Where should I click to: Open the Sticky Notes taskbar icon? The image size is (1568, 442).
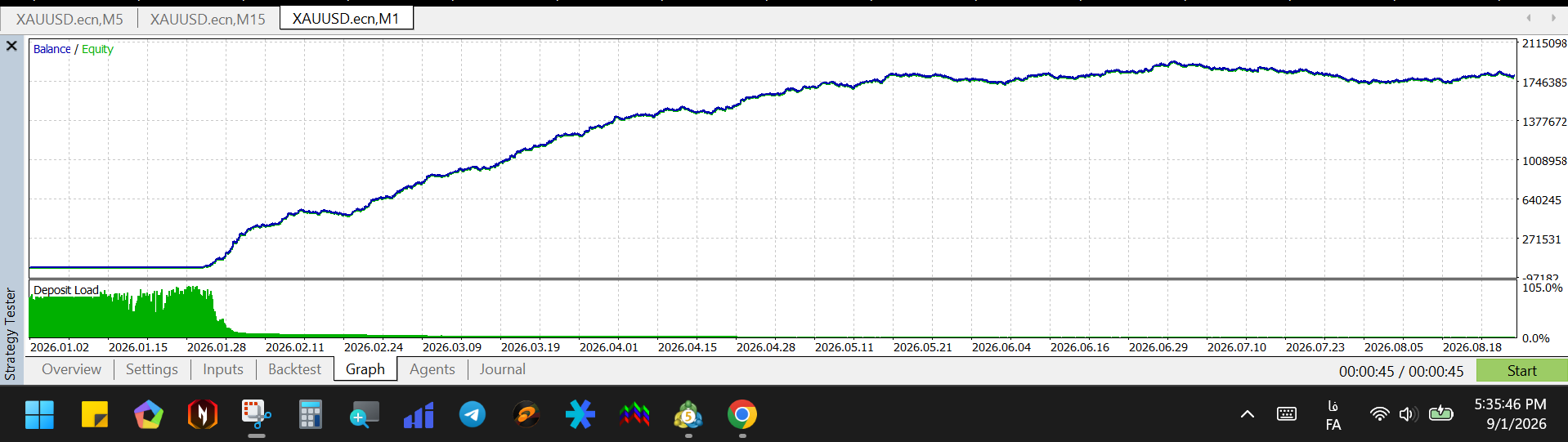[95, 415]
